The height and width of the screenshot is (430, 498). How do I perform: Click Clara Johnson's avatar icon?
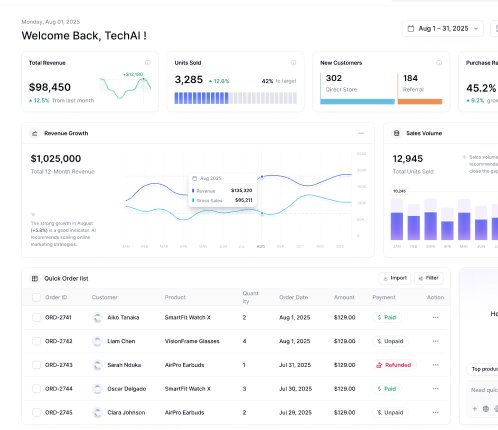[x=97, y=413]
